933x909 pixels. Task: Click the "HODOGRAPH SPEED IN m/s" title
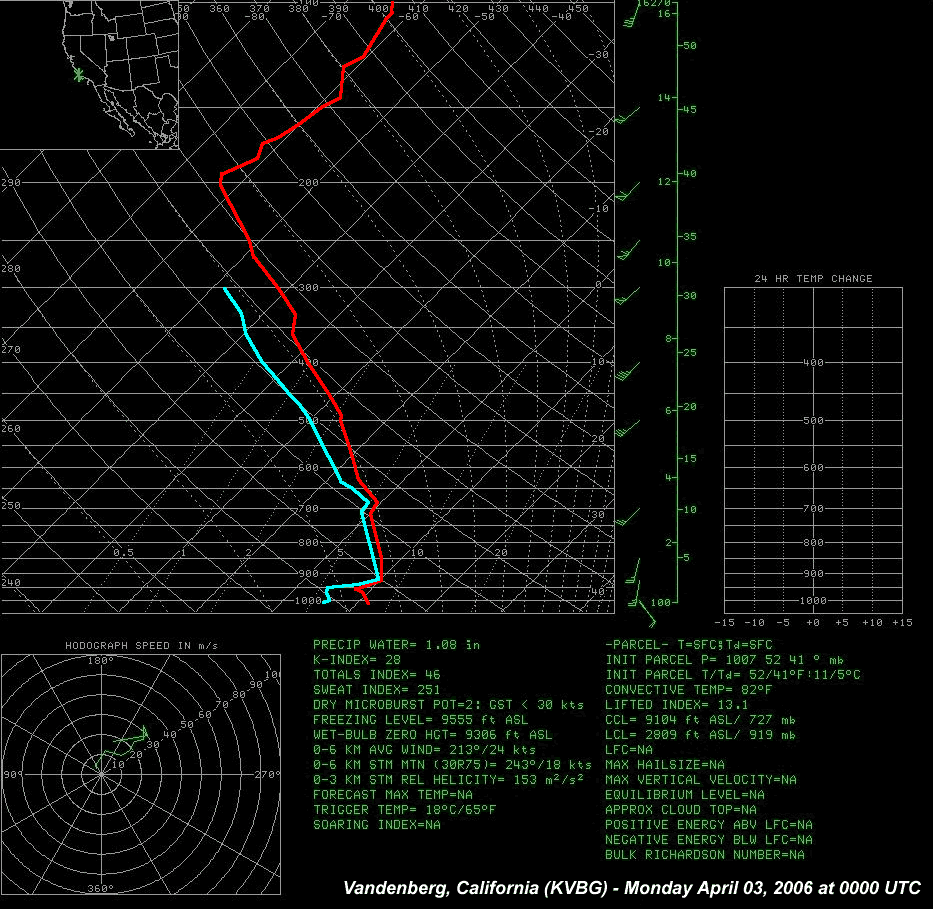pos(142,645)
